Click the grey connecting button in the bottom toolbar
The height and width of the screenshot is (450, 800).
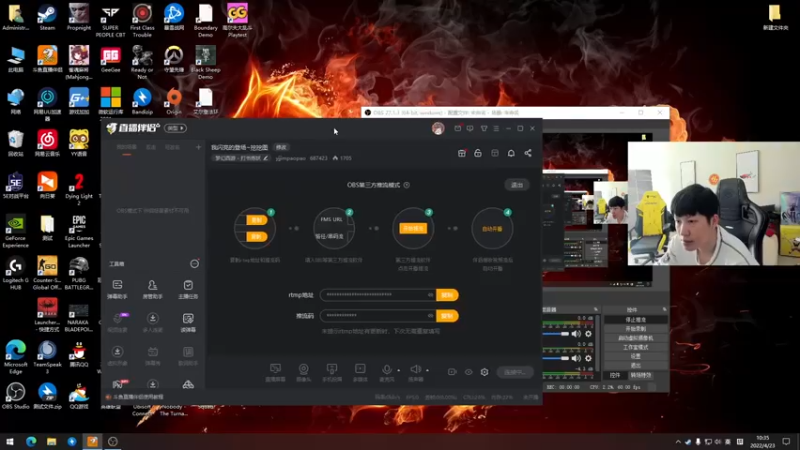(x=515, y=372)
